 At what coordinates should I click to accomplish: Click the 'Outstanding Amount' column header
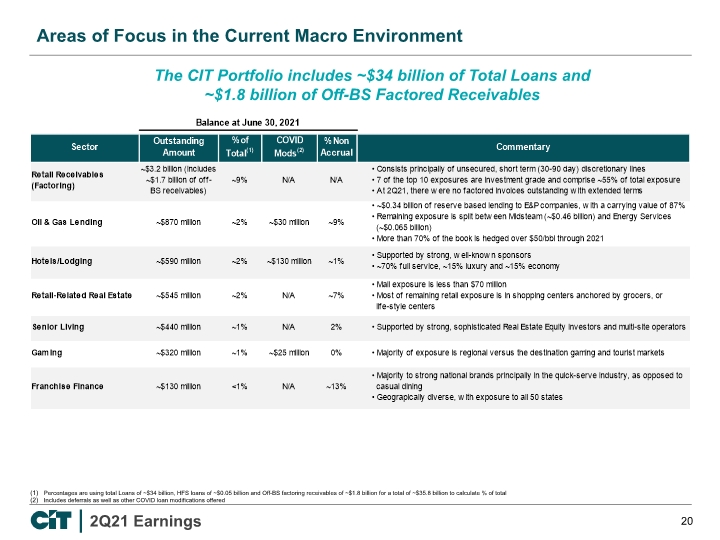pos(179,147)
